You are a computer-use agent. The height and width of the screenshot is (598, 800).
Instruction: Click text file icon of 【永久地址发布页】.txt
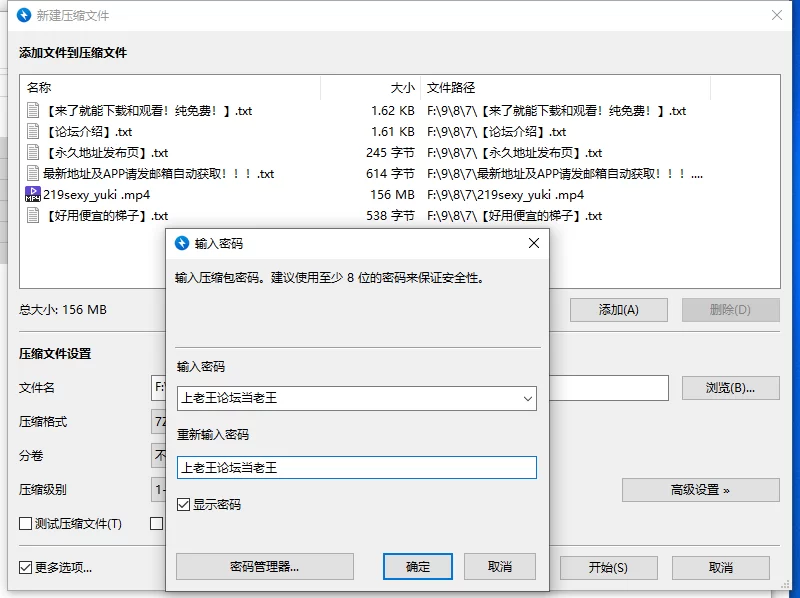click(33, 153)
